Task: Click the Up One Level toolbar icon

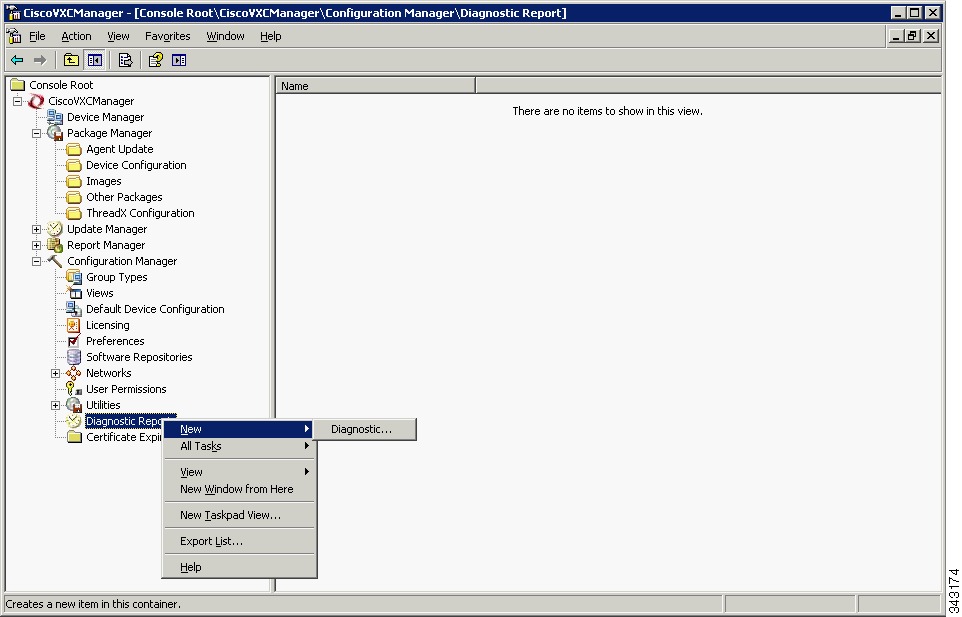Action: pos(71,60)
